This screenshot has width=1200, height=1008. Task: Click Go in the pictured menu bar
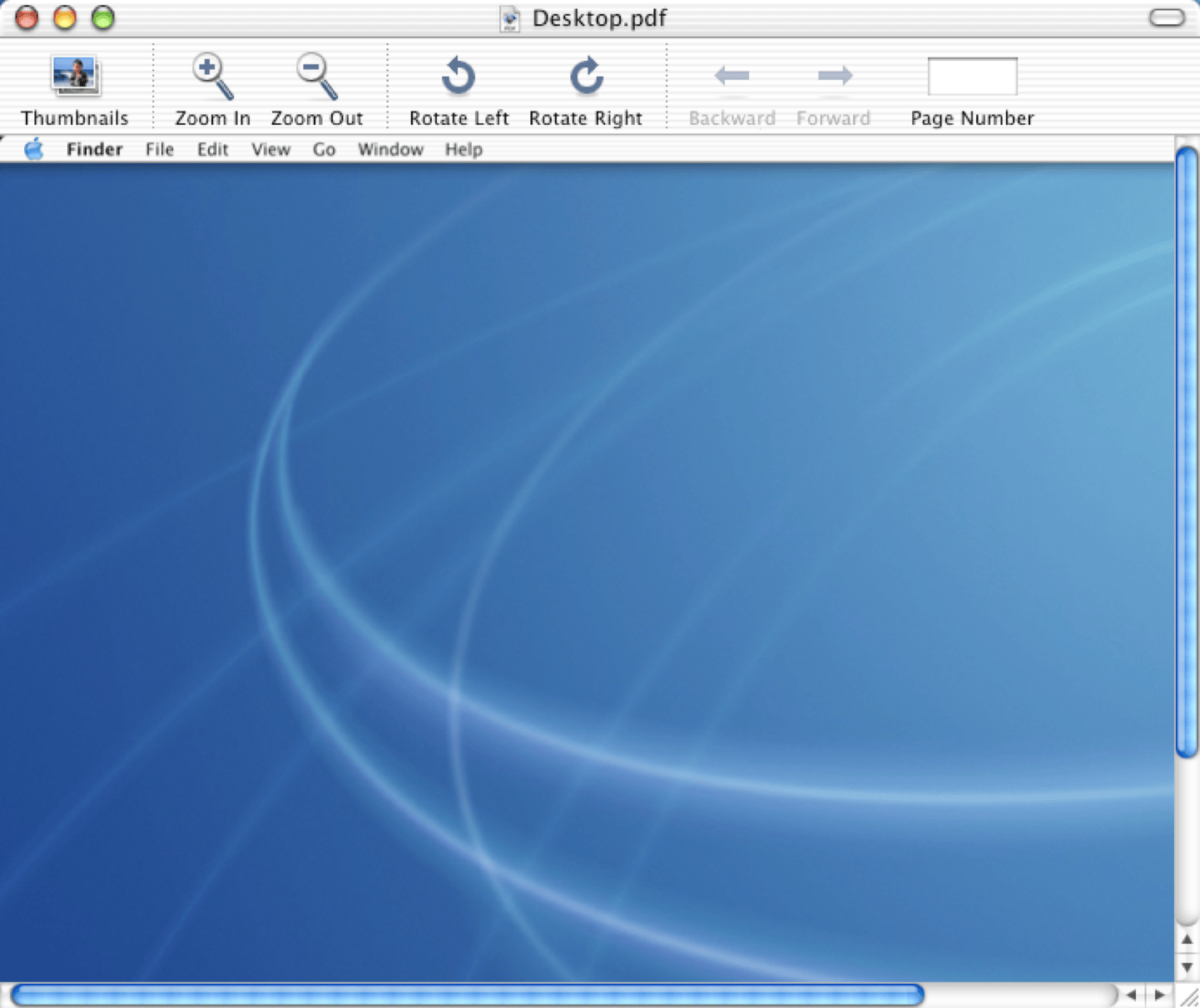coord(324,150)
